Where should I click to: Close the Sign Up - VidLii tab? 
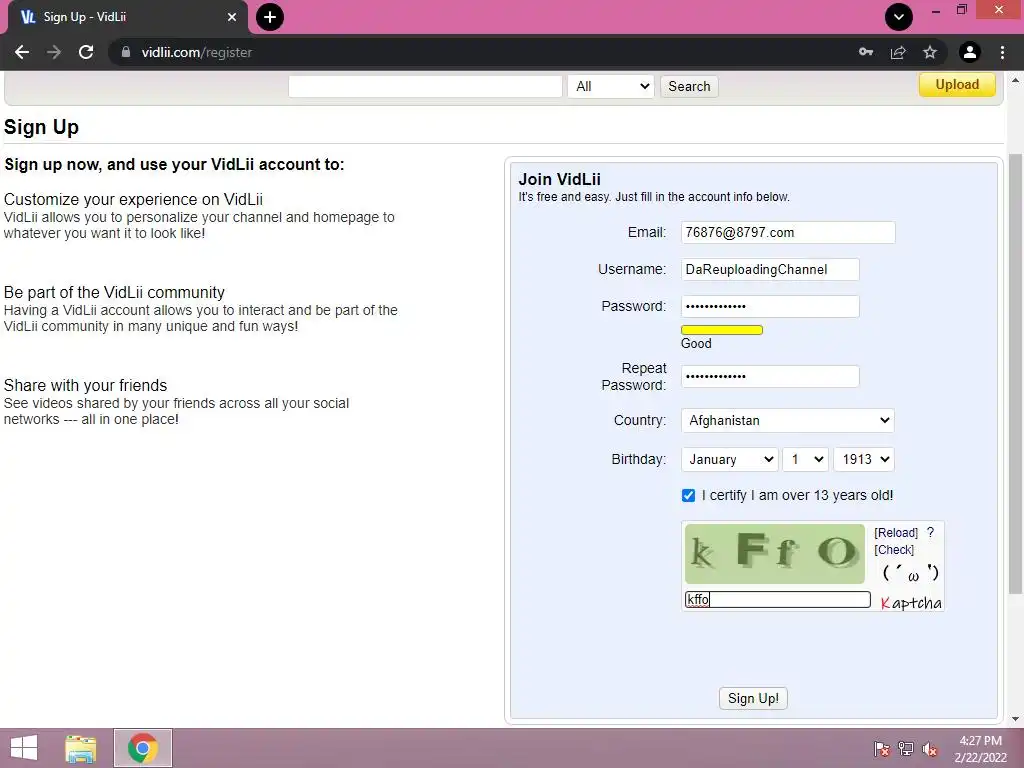[x=232, y=17]
